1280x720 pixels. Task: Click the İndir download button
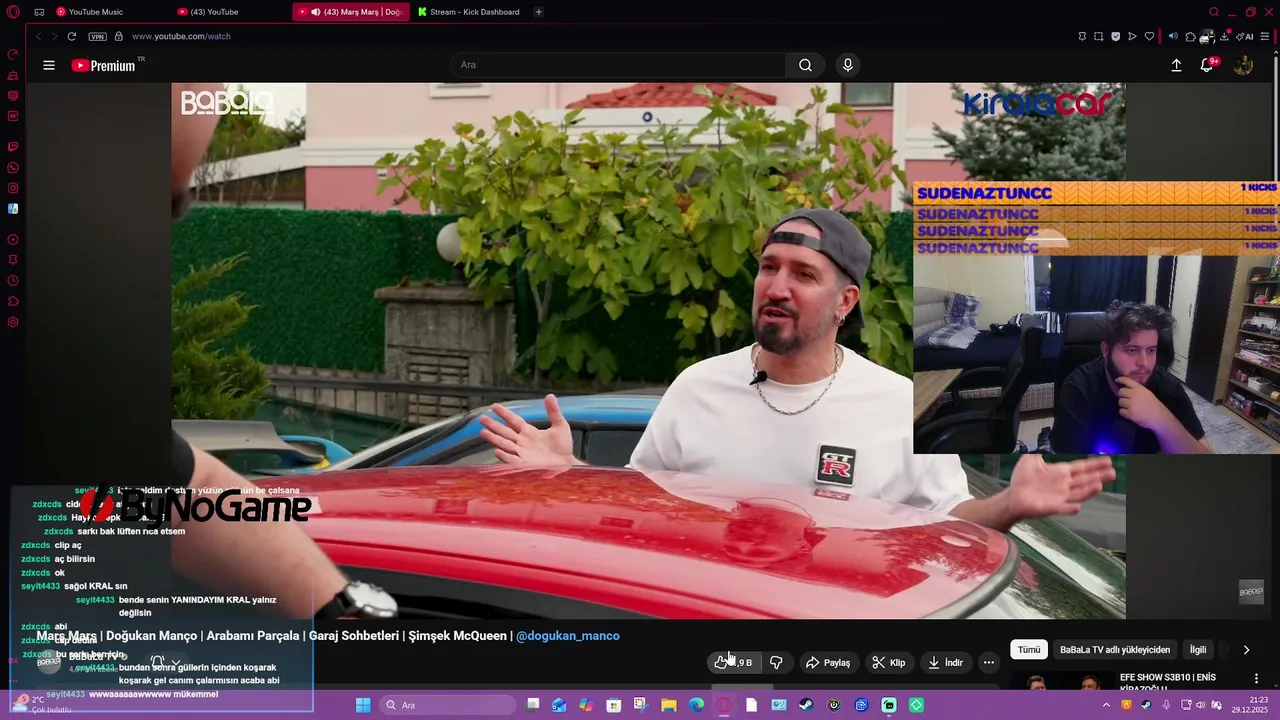(x=945, y=662)
